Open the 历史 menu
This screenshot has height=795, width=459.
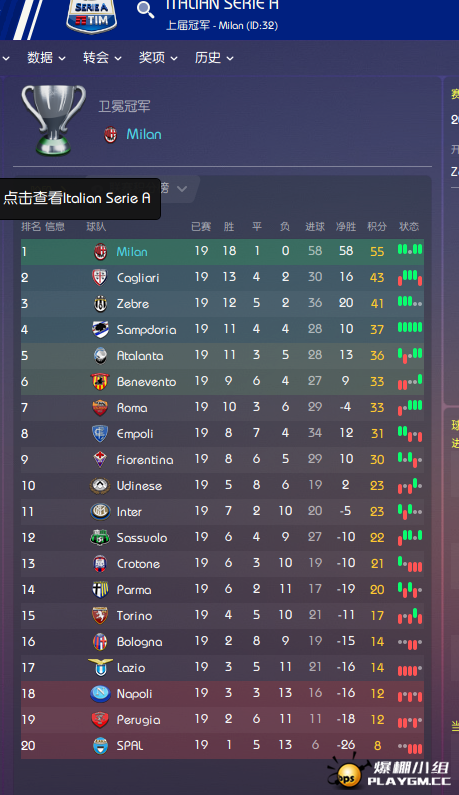[x=214, y=58]
